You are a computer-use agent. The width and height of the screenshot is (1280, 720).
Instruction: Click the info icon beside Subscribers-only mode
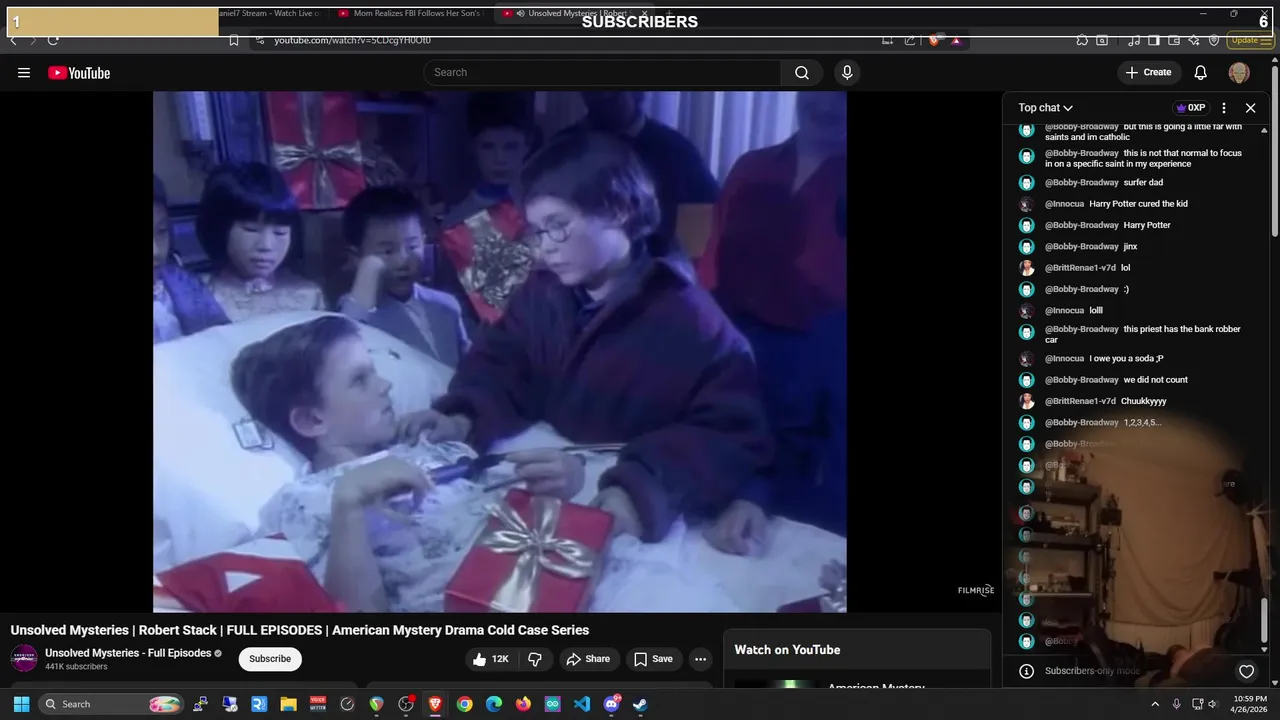(x=1026, y=671)
